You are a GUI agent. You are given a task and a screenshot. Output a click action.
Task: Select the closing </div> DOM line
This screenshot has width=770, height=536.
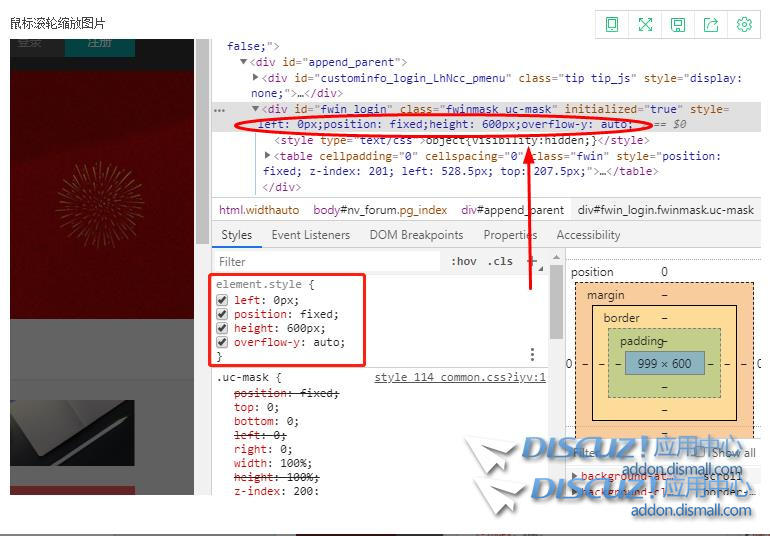(281, 187)
